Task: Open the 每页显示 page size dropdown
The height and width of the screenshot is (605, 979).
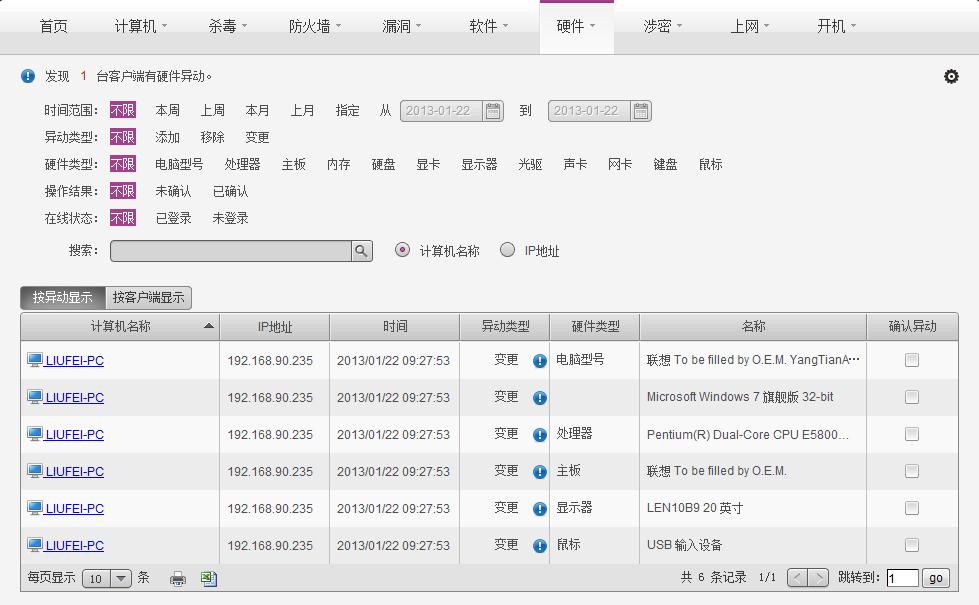Action: 107,578
